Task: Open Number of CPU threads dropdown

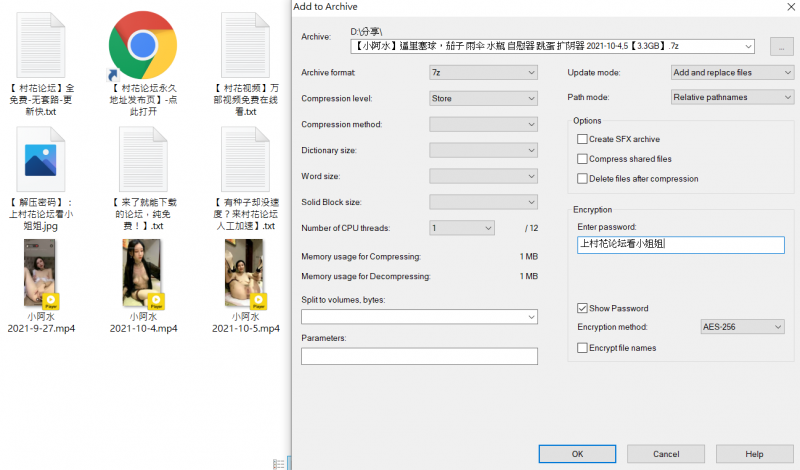Action: [x=462, y=228]
